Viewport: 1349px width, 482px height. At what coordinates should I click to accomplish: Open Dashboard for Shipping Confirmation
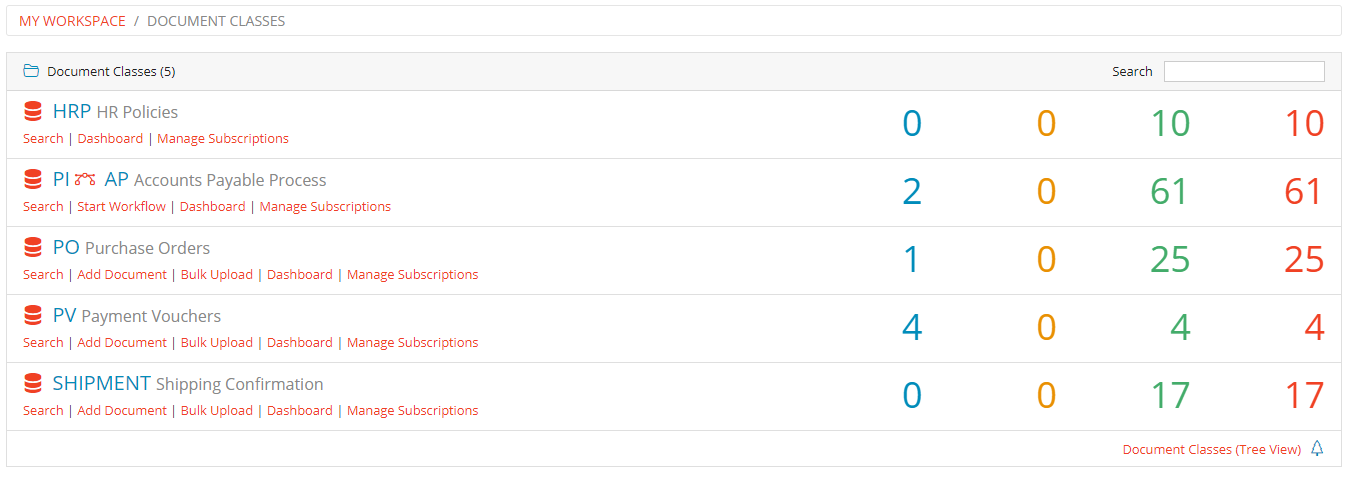(300, 411)
